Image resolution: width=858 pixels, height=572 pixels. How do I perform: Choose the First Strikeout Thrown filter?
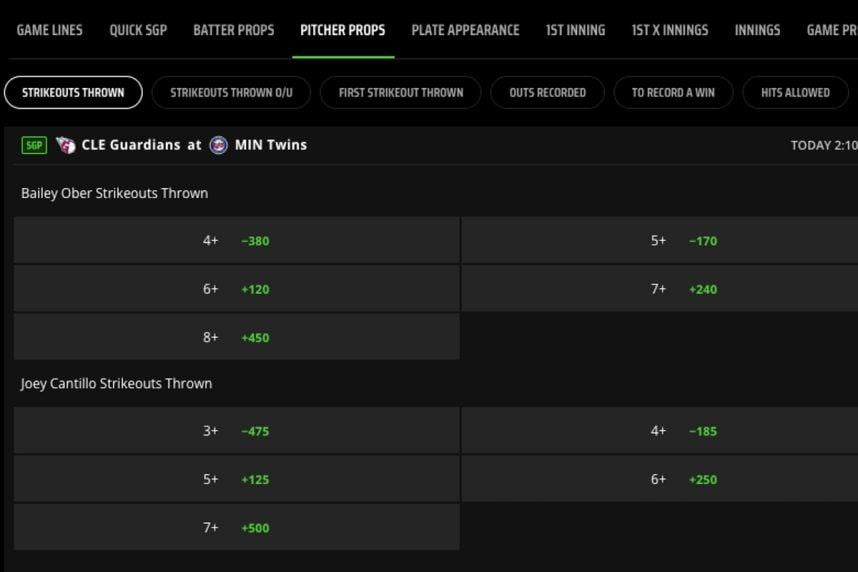pyautogui.click(x=401, y=93)
